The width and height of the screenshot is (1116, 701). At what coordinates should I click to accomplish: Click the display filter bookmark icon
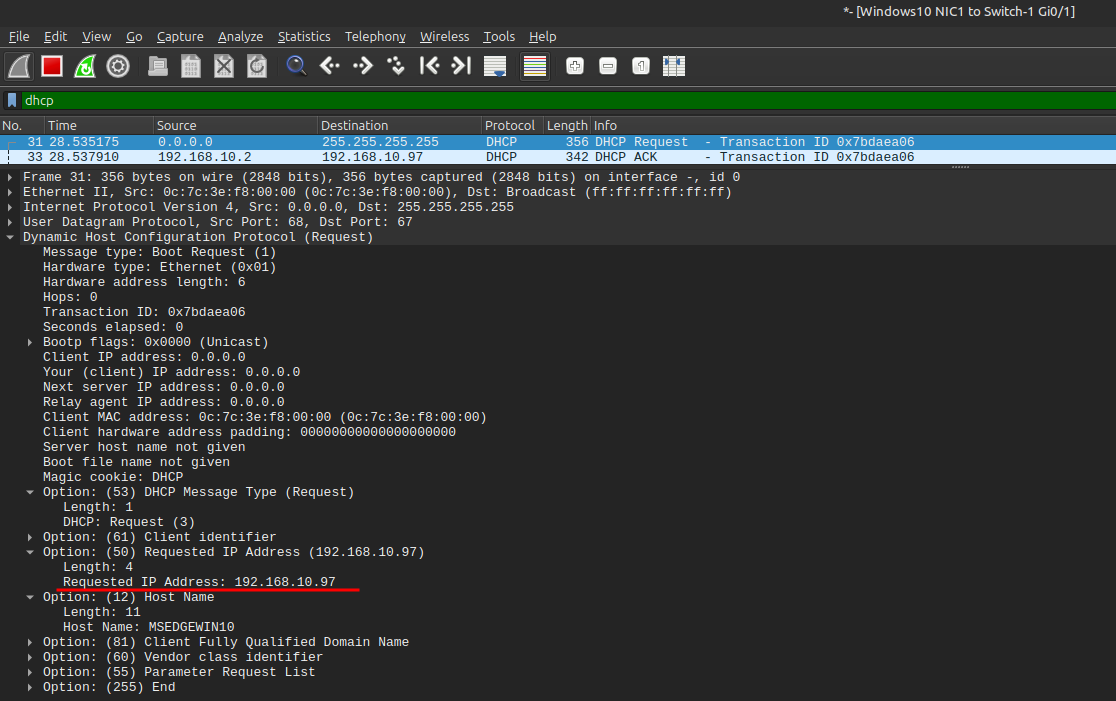pos(12,100)
